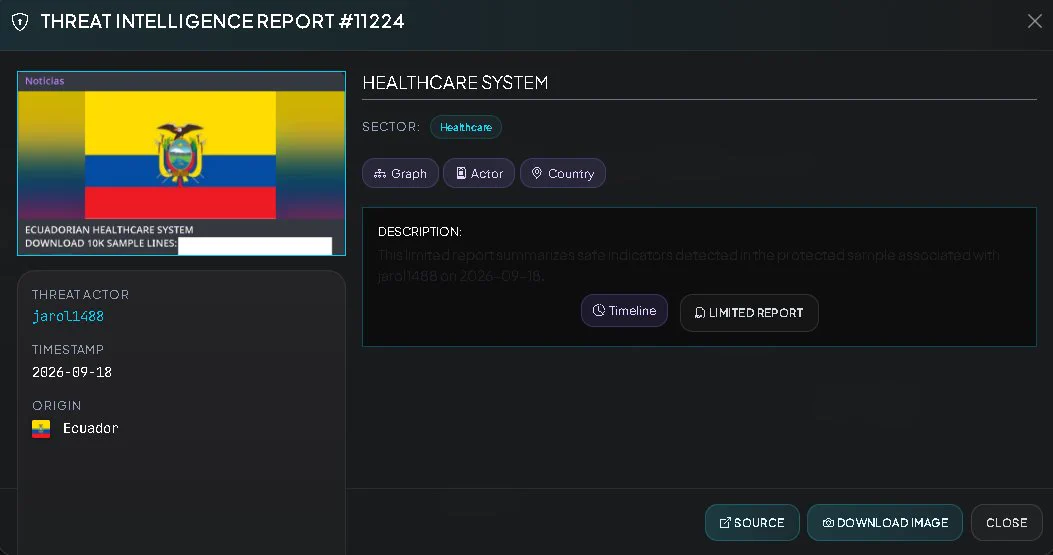This screenshot has width=1053, height=555.
Task: Open the Timeline view
Action: pos(624,310)
